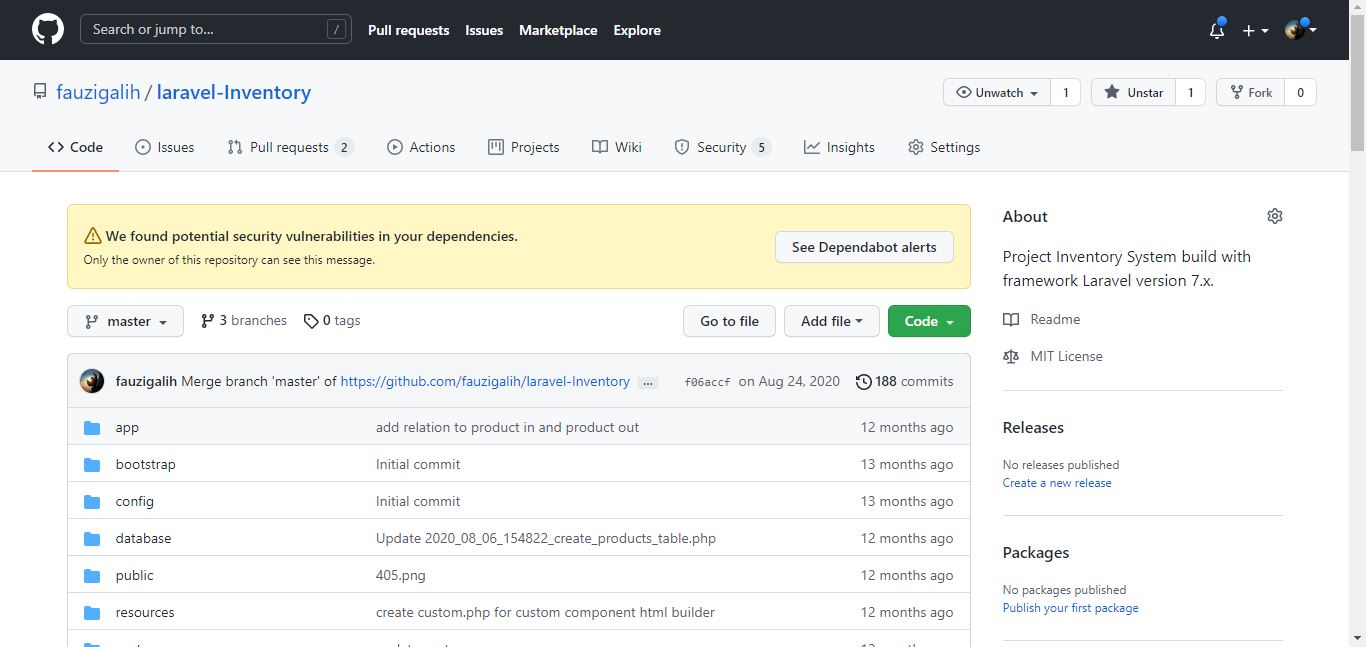Open the config folder
The image size is (1366, 647).
(134, 501)
